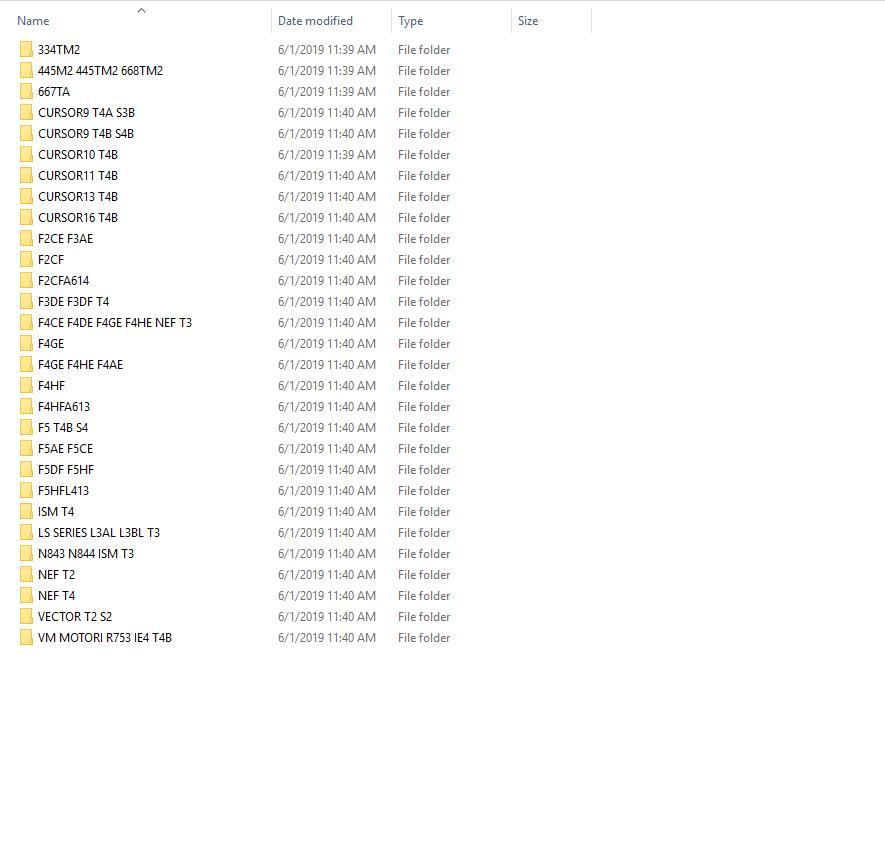
Task: Select the CURSOR13 T4B folder icon
Action: point(26,196)
